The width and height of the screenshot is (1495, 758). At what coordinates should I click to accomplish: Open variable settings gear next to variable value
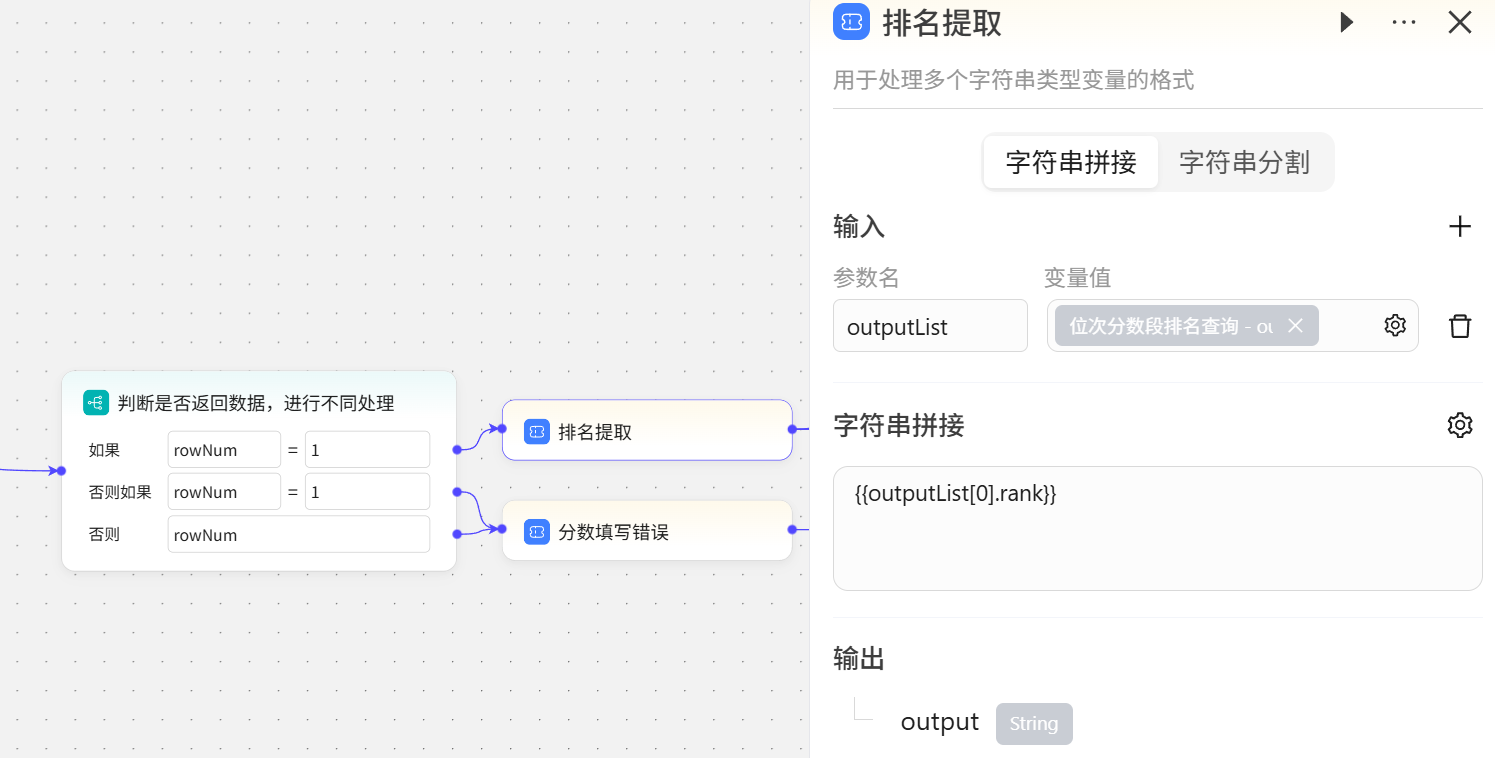(x=1395, y=325)
